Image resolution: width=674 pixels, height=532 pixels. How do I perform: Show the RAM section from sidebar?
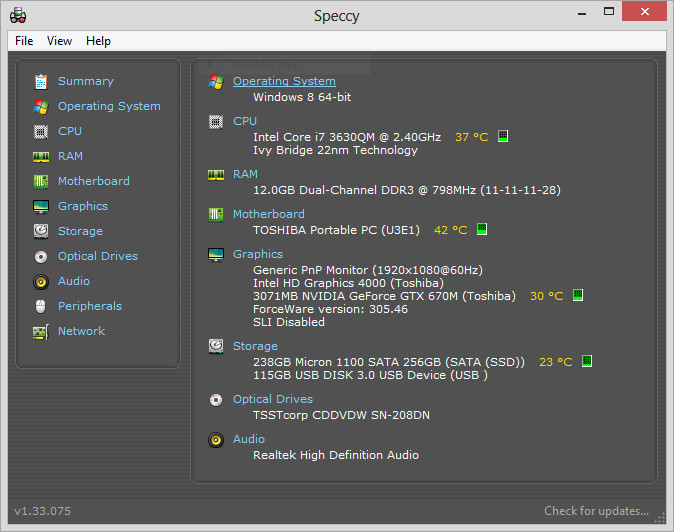(70, 156)
